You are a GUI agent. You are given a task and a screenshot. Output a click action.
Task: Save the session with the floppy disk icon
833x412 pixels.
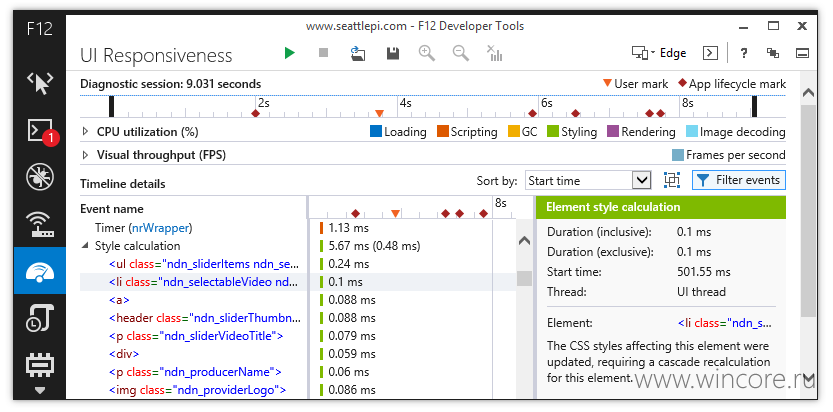pyautogui.click(x=393, y=53)
